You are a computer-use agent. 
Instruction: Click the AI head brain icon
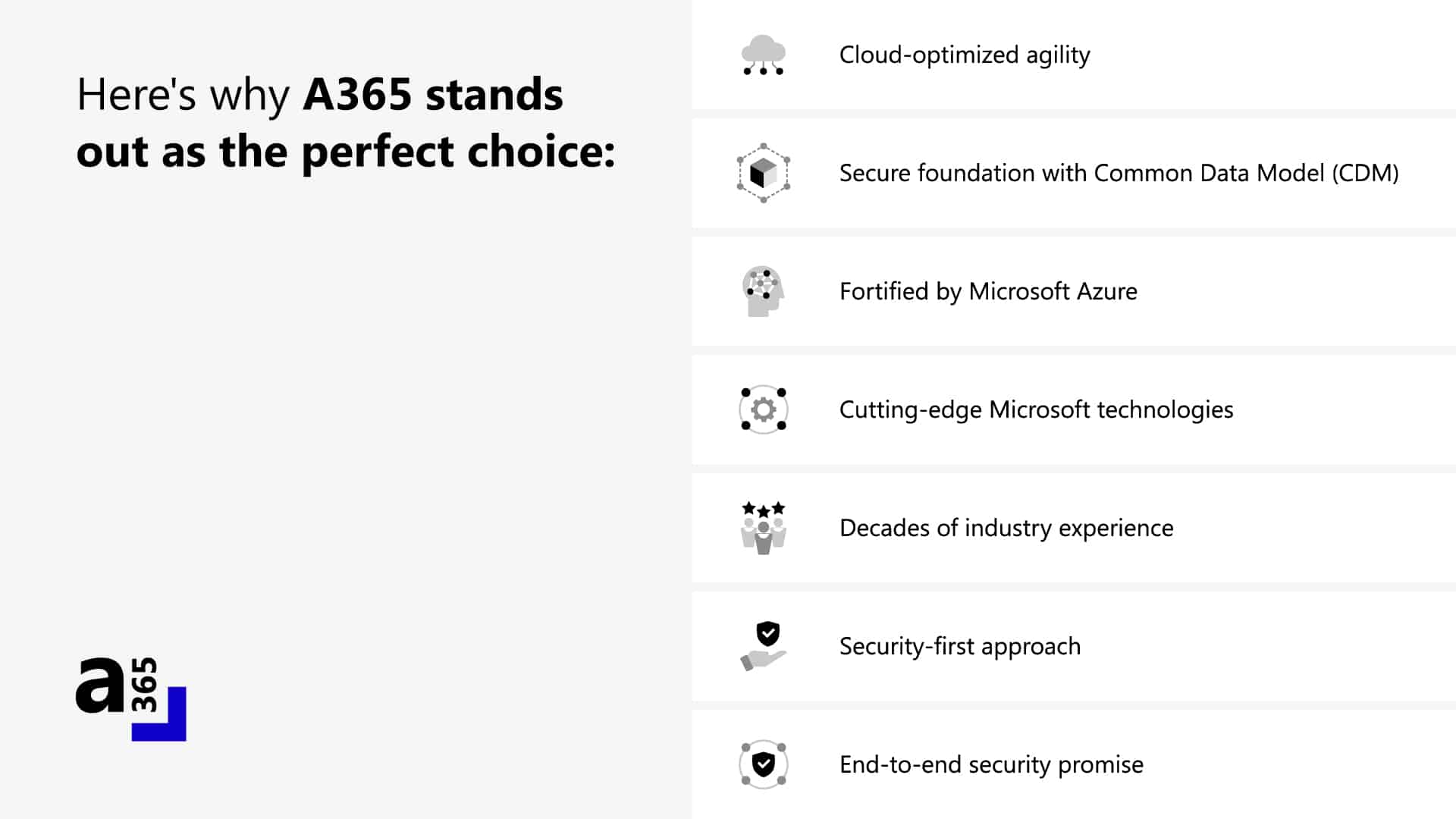tap(763, 291)
